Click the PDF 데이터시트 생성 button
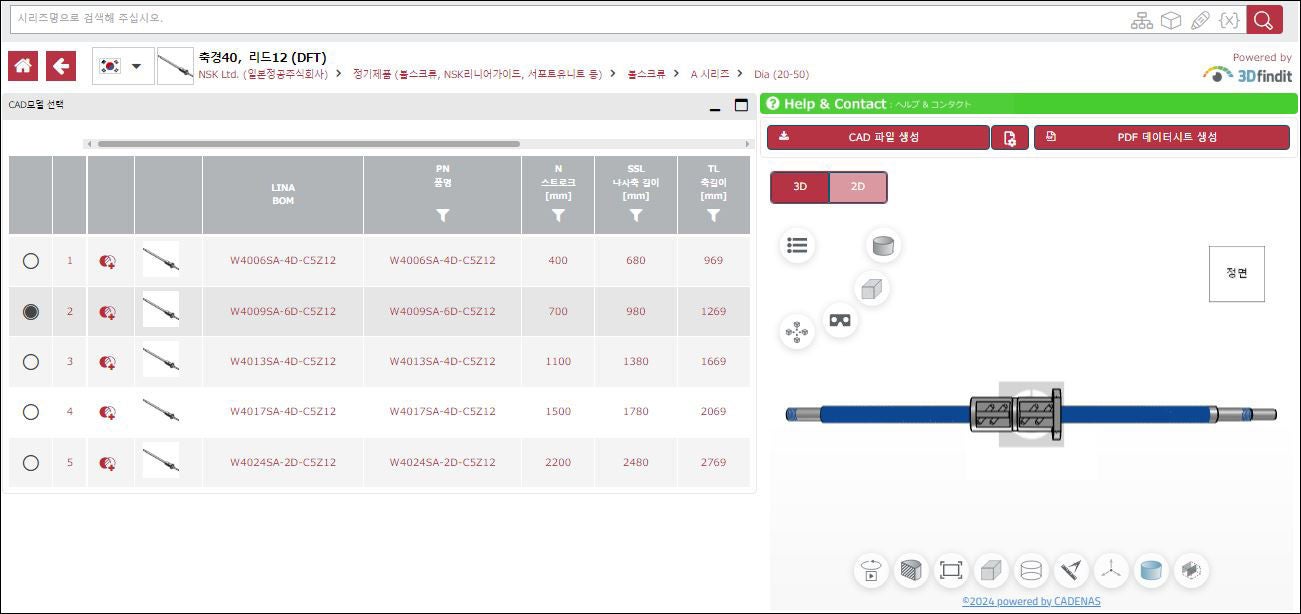The height and width of the screenshot is (614, 1301). click(1161, 138)
